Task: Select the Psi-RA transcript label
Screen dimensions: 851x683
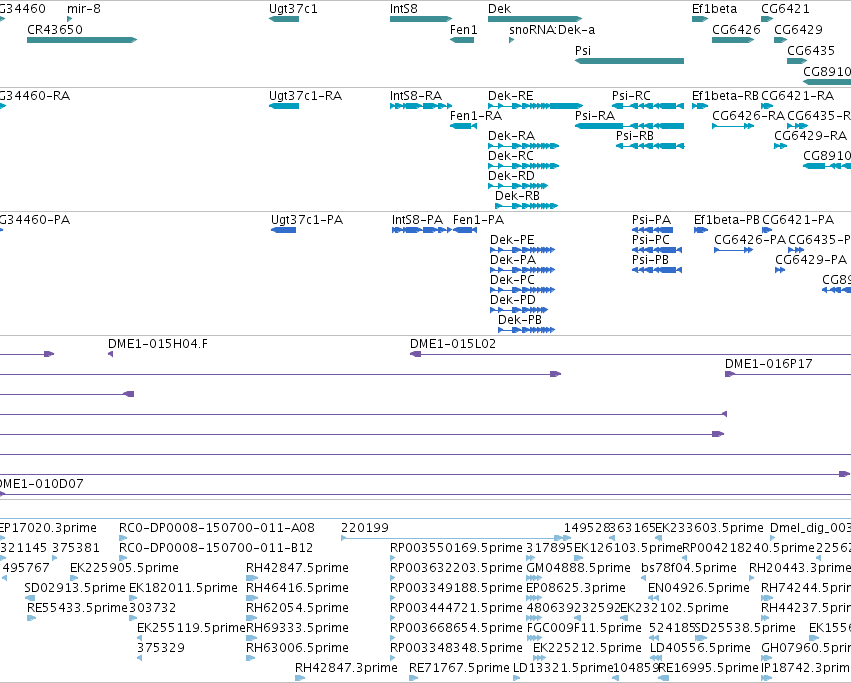Action: click(595, 116)
